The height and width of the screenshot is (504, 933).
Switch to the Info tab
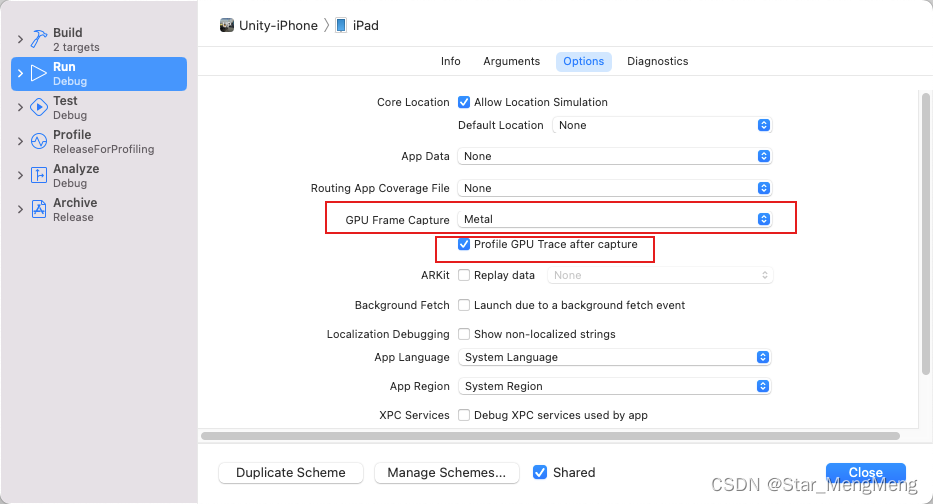point(450,61)
